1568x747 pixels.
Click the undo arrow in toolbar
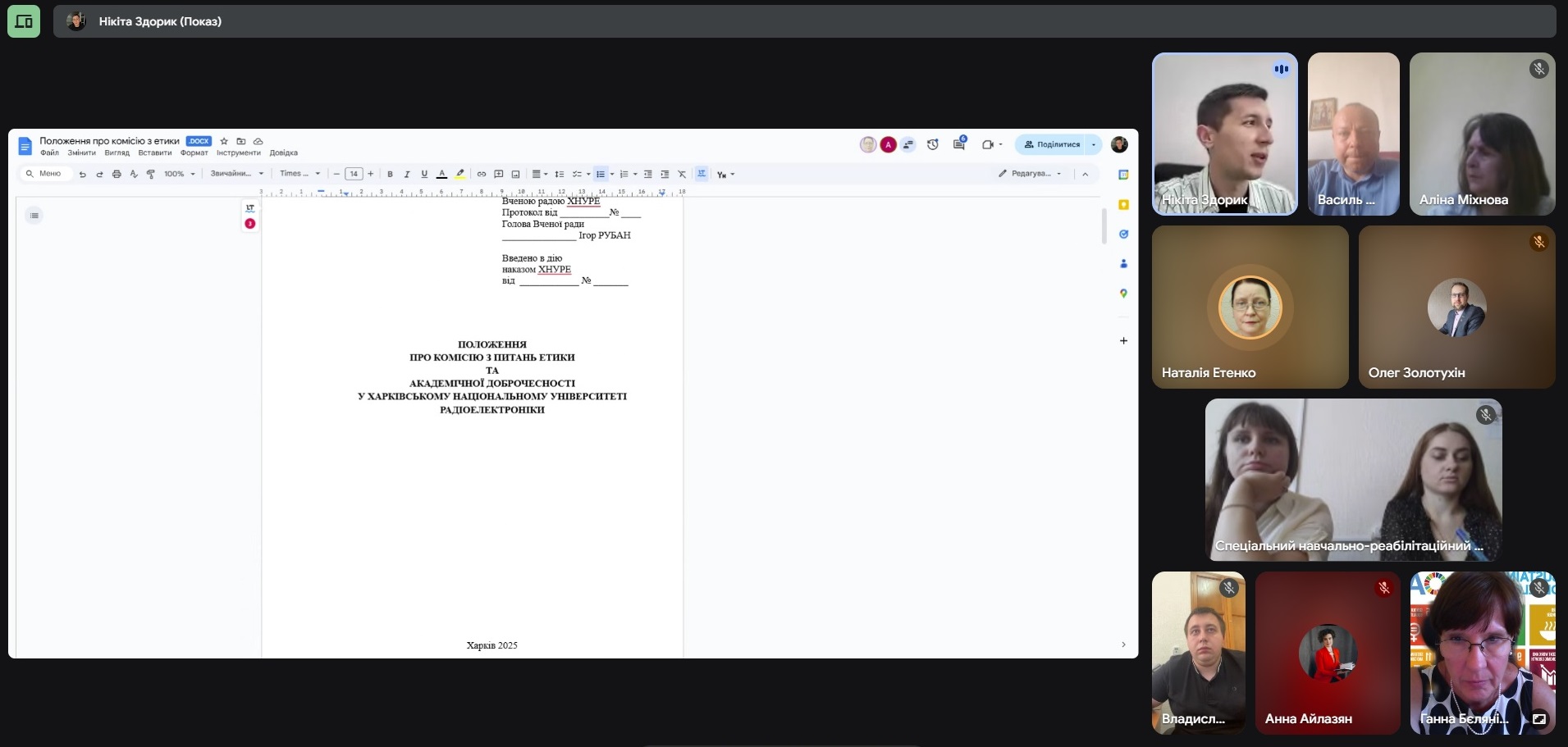click(x=82, y=174)
